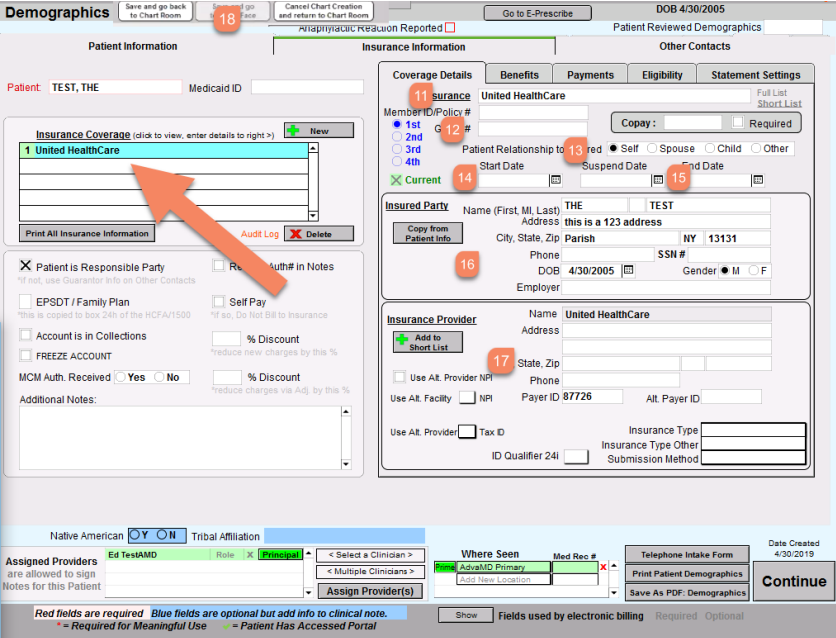Open the Select a Clinician dropdown
The width and height of the screenshot is (836, 638).
pyautogui.click(x=370, y=555)
